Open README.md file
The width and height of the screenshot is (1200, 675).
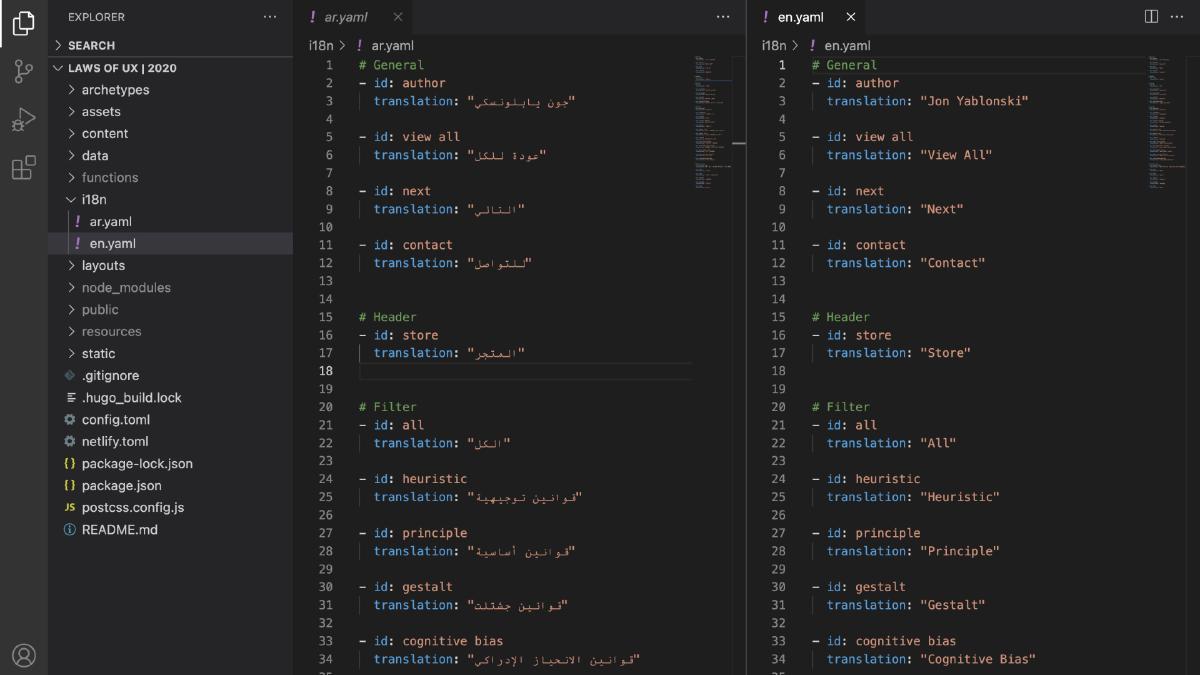coord(120,530)
